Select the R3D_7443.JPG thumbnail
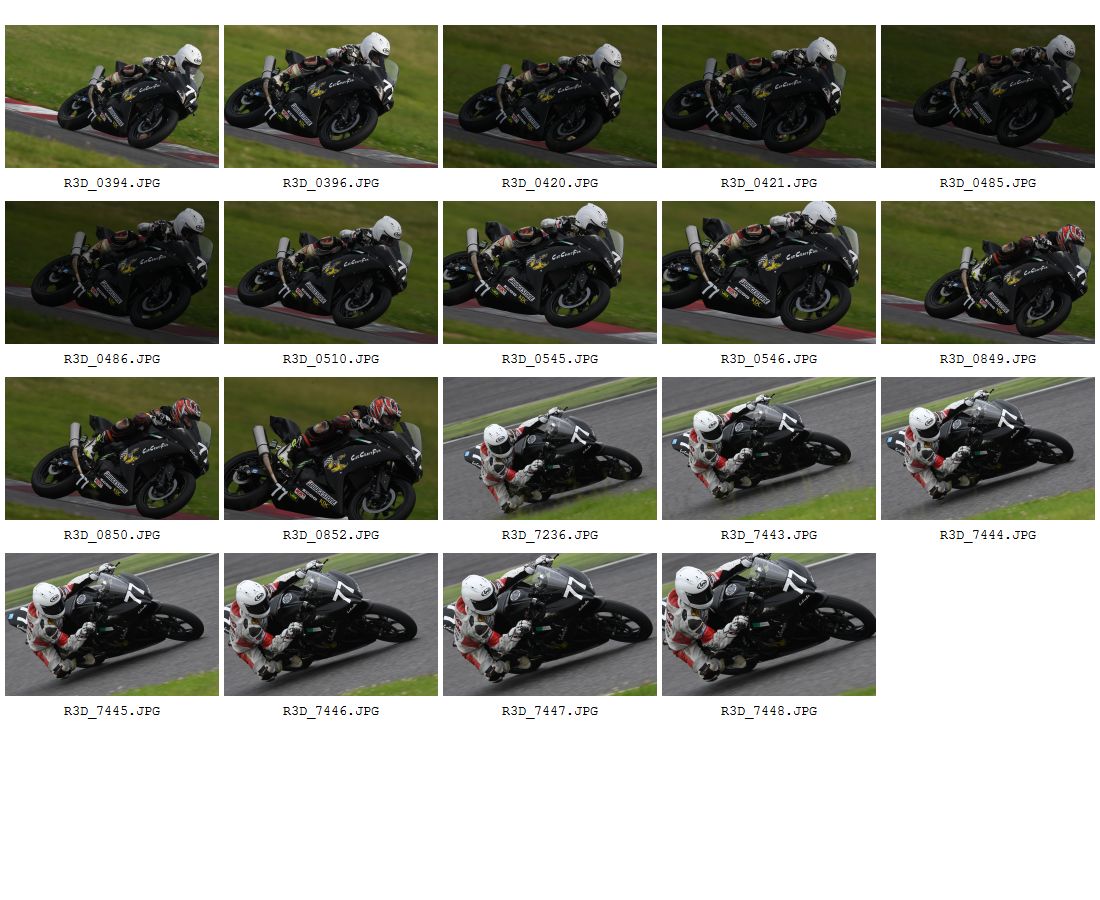This screenshot has height=900, width=1100. tap(768, 449)
